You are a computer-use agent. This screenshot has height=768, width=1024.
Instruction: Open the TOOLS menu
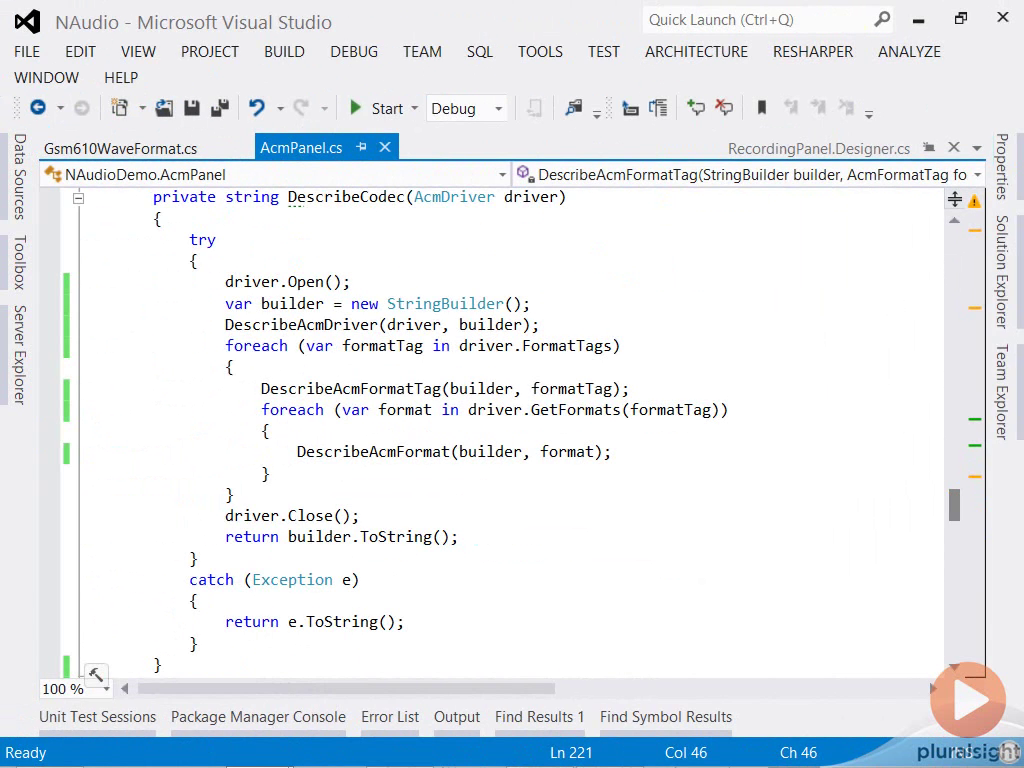pos(540,52)
